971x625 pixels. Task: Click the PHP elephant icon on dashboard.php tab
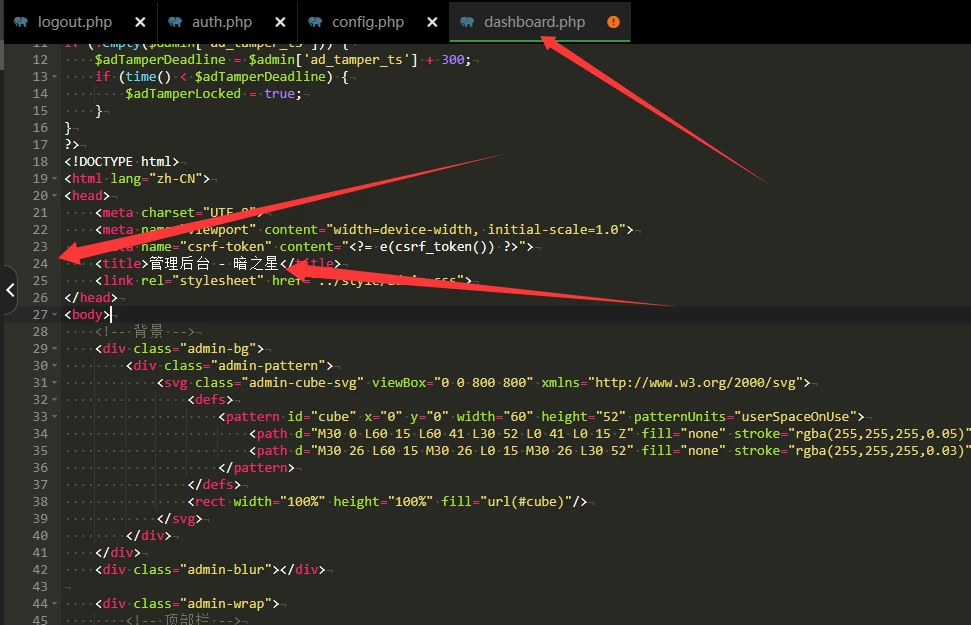pos(467,22)
